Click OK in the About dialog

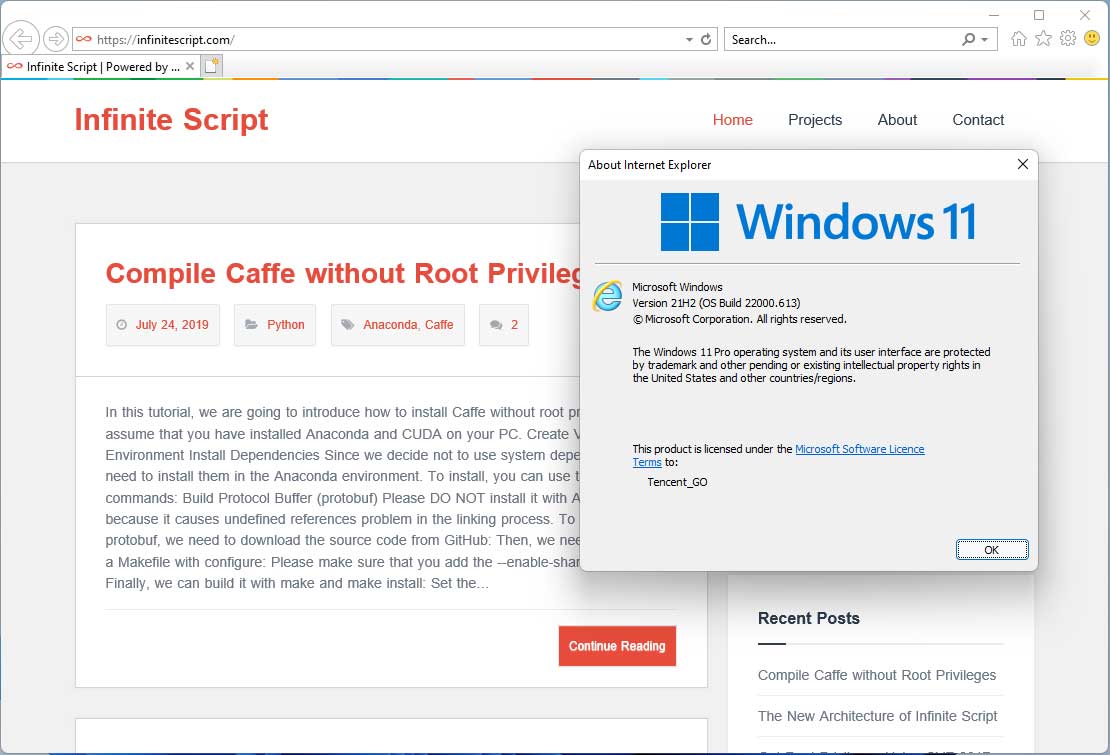(x=992, y=550)
